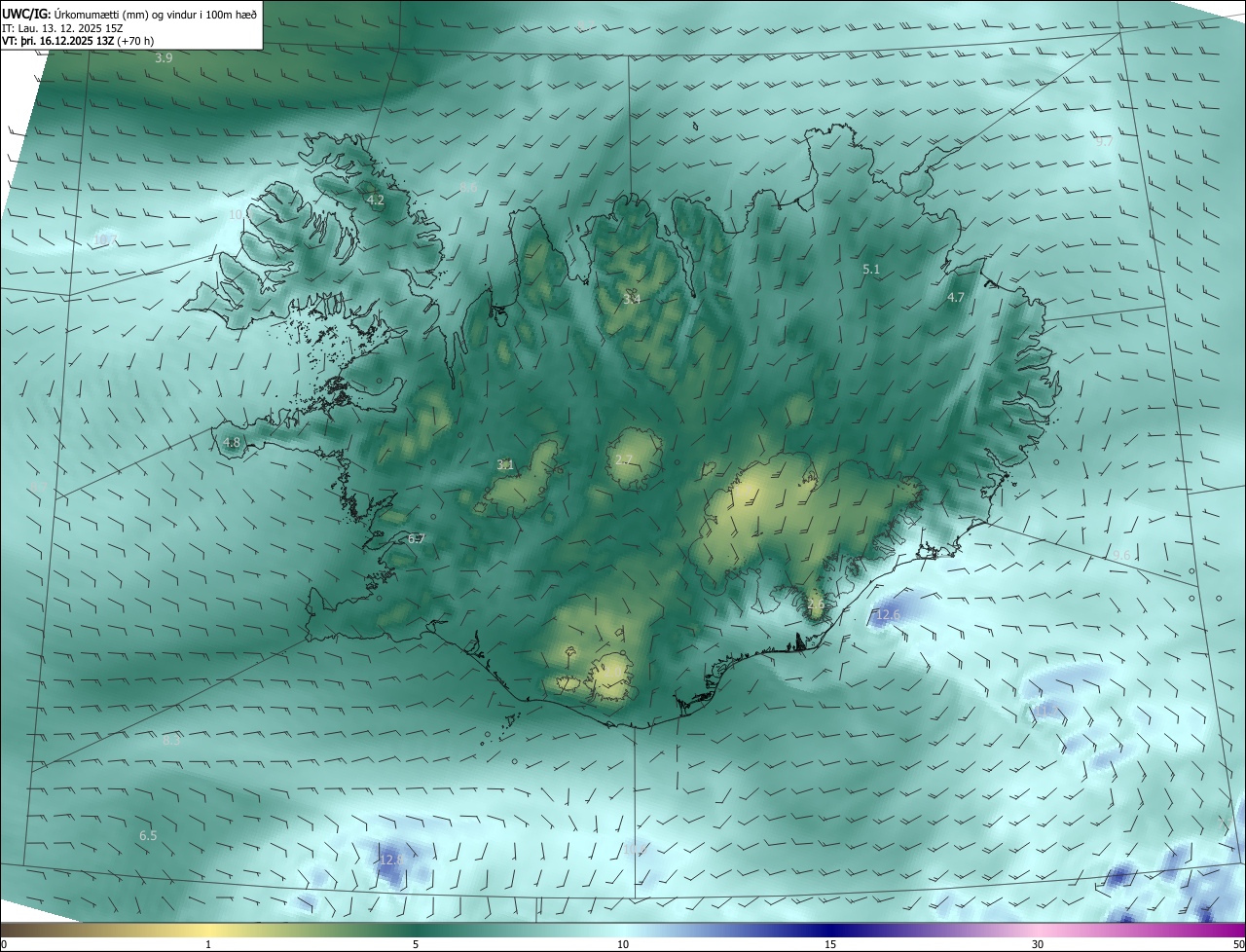This screenshot has height=952, width=1246.
Task: Click the 50 tick on the color scale
Action: tap(1238, 944)
